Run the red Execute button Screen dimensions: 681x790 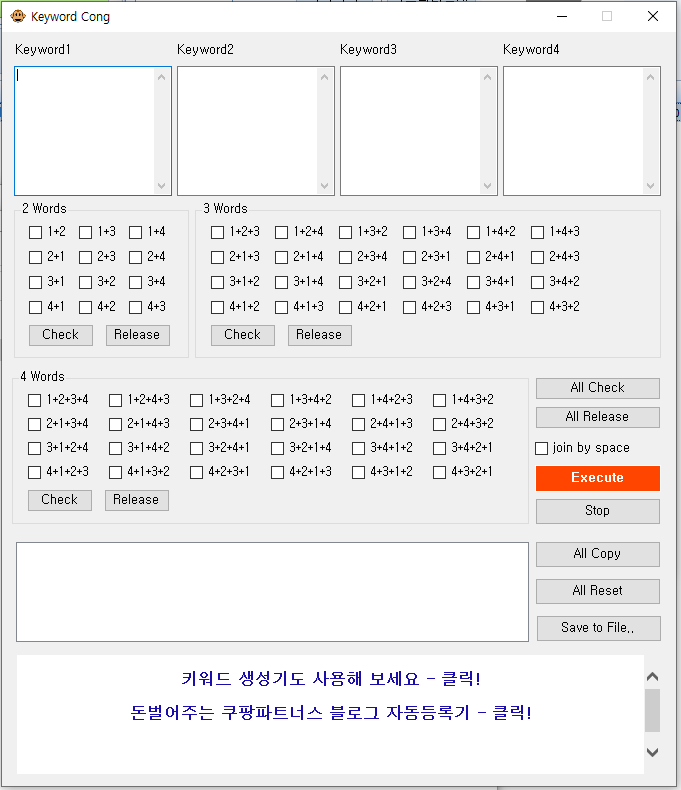[x=597, y=478]
